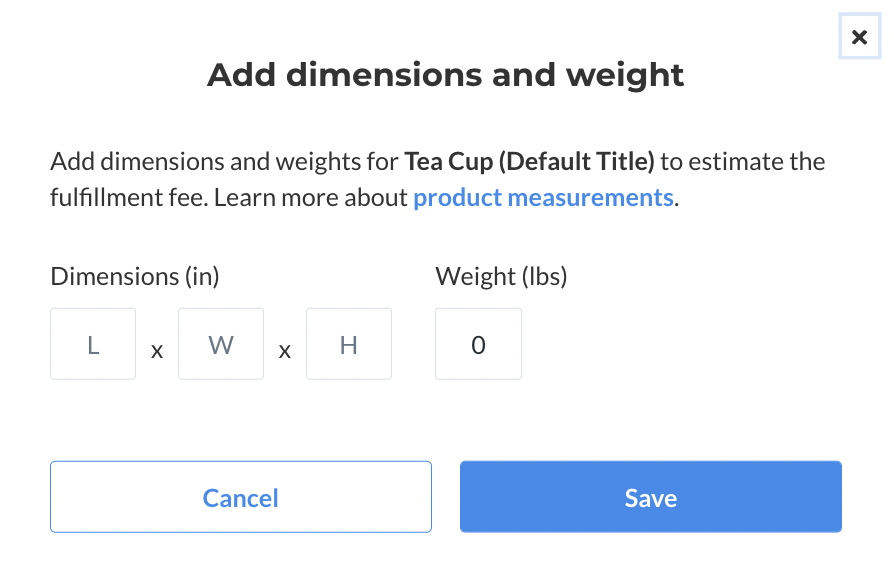This screenshot has height=584, width=894.
Task: Cancel adding dimensions and weight
Action: pyautogui.click(x=241, y=497)
